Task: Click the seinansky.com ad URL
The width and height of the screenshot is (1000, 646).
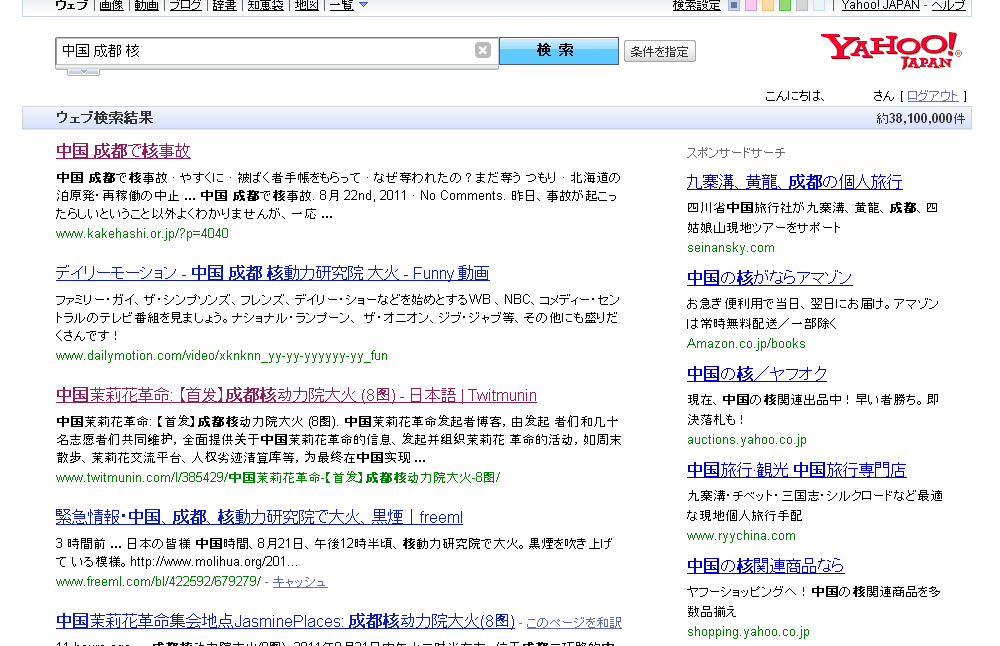Action: pos(731,247)
